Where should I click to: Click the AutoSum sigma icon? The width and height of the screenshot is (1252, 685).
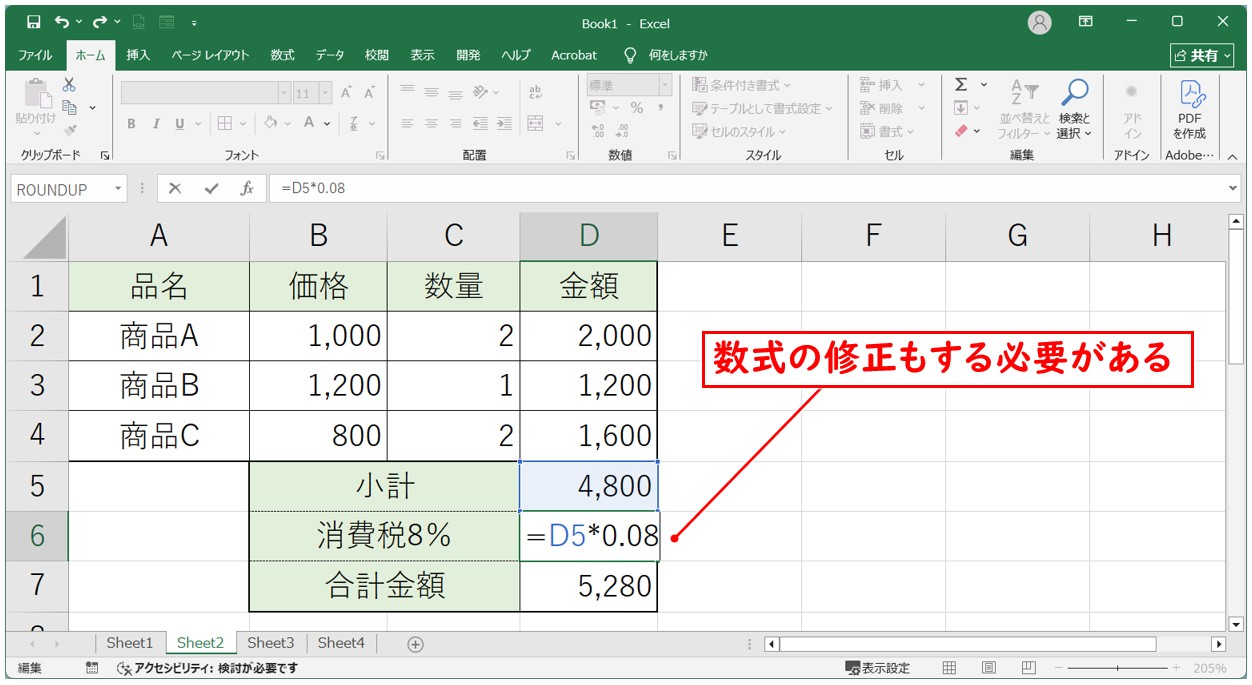[961, 85]
